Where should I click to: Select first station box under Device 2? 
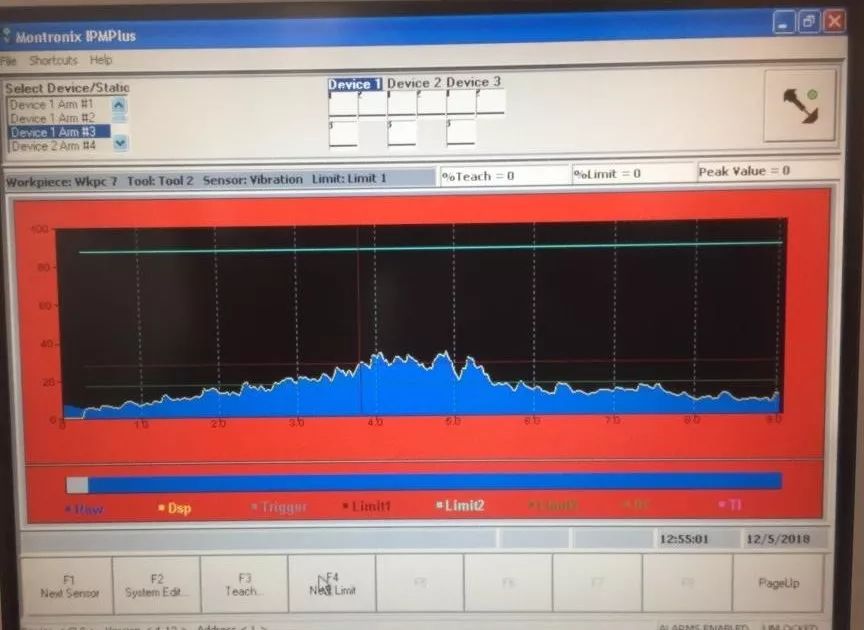pyautogui.click(x=401, y=103)
